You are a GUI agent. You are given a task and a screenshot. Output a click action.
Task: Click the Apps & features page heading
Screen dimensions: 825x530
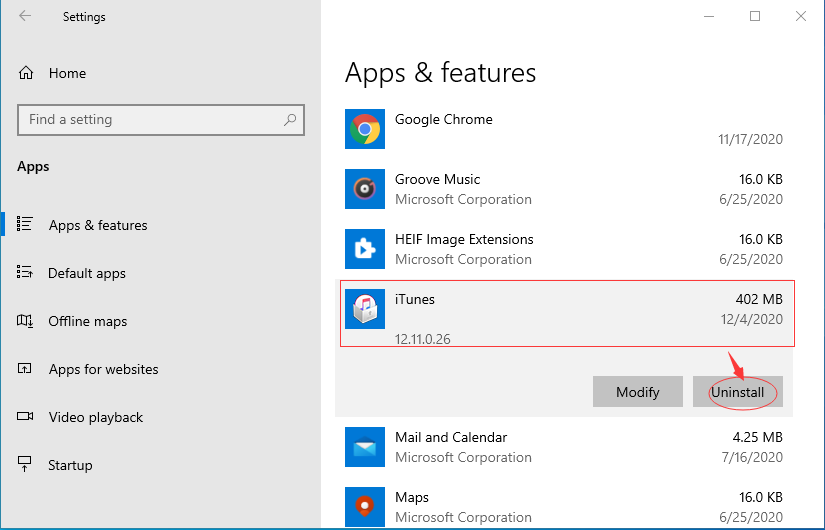440,73
